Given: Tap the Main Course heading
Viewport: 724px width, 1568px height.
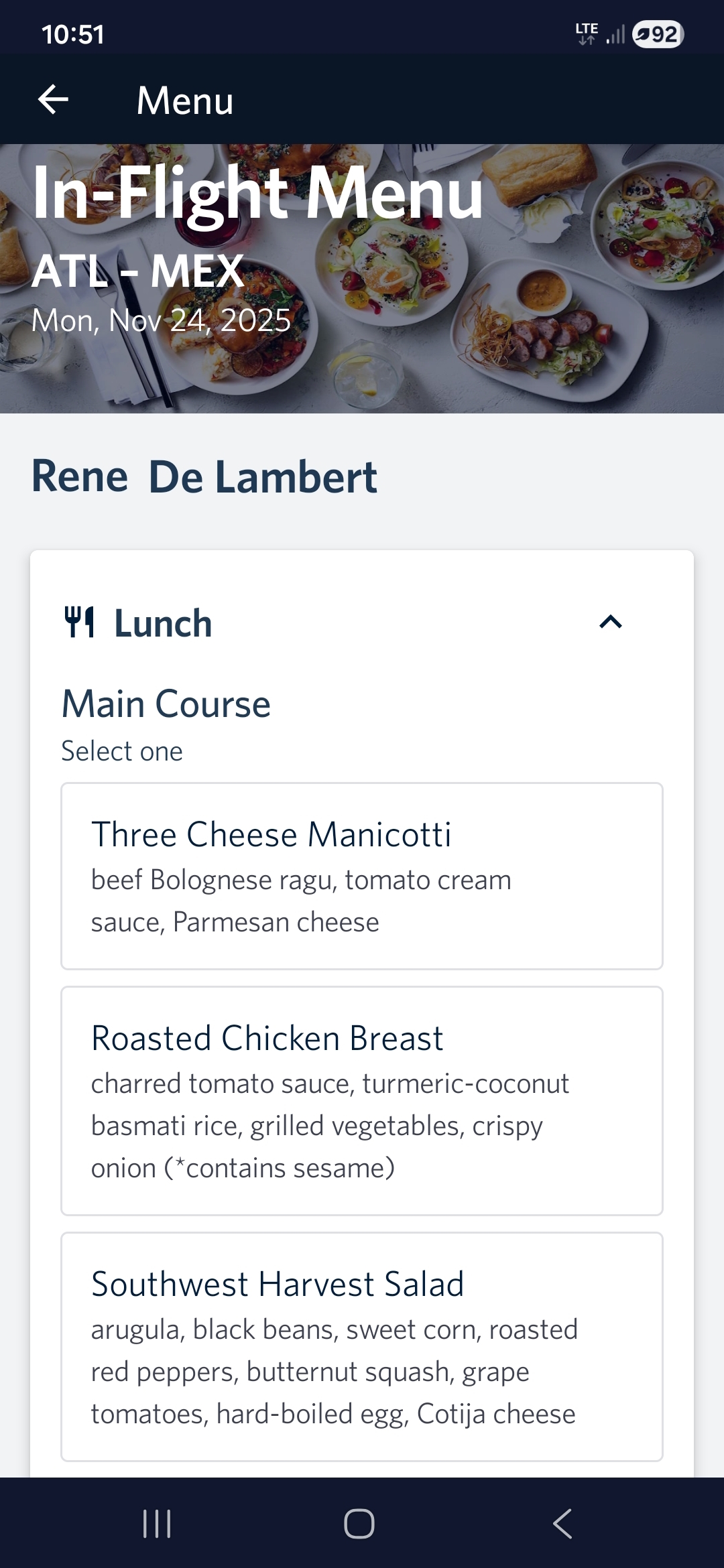Looking at the screenshot, I should [166, 704].
